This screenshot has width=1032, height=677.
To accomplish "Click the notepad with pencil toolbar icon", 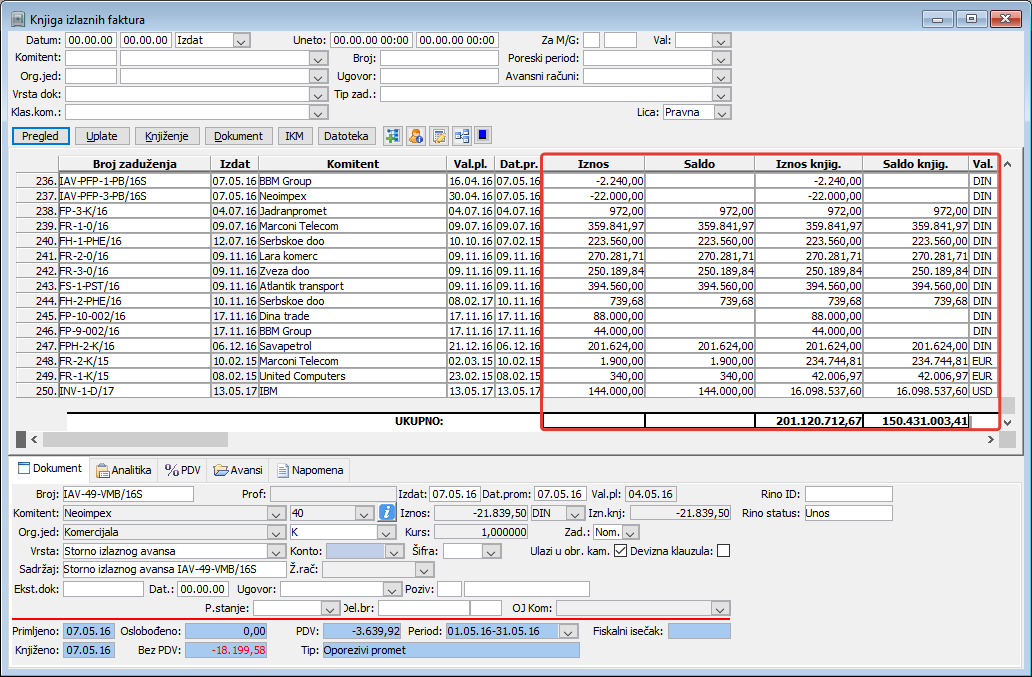I will coord(439,136).
